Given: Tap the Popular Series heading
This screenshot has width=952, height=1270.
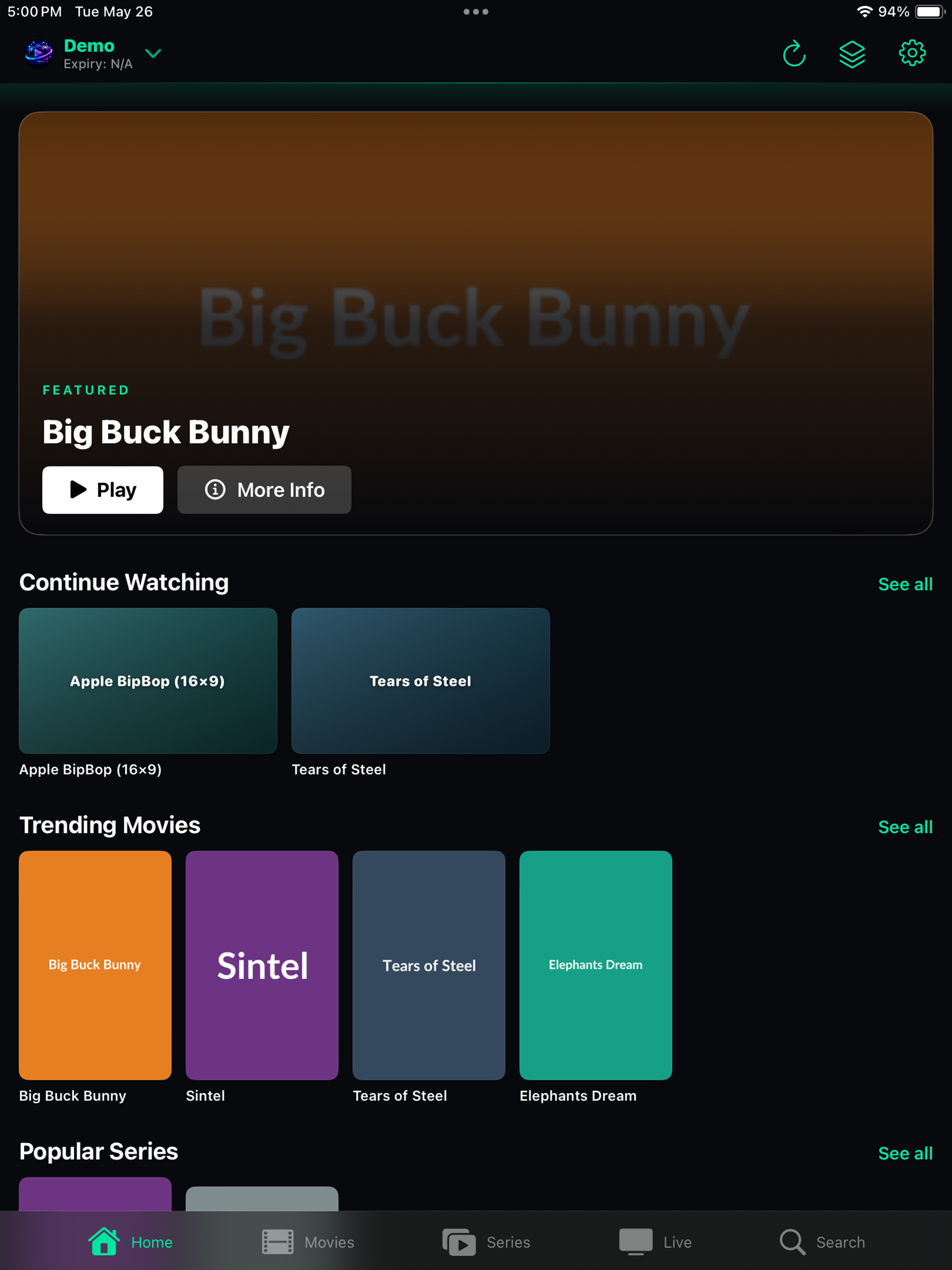Looking at the screenshot, I should [99, 1151].
